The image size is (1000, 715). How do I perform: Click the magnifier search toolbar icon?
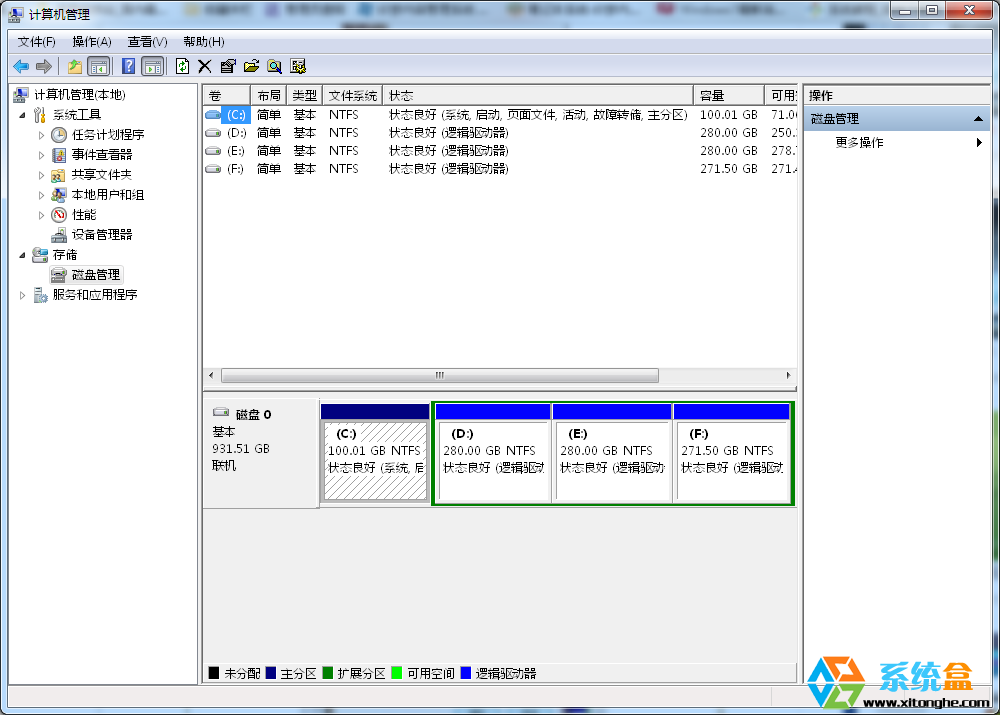pos(274,66)
